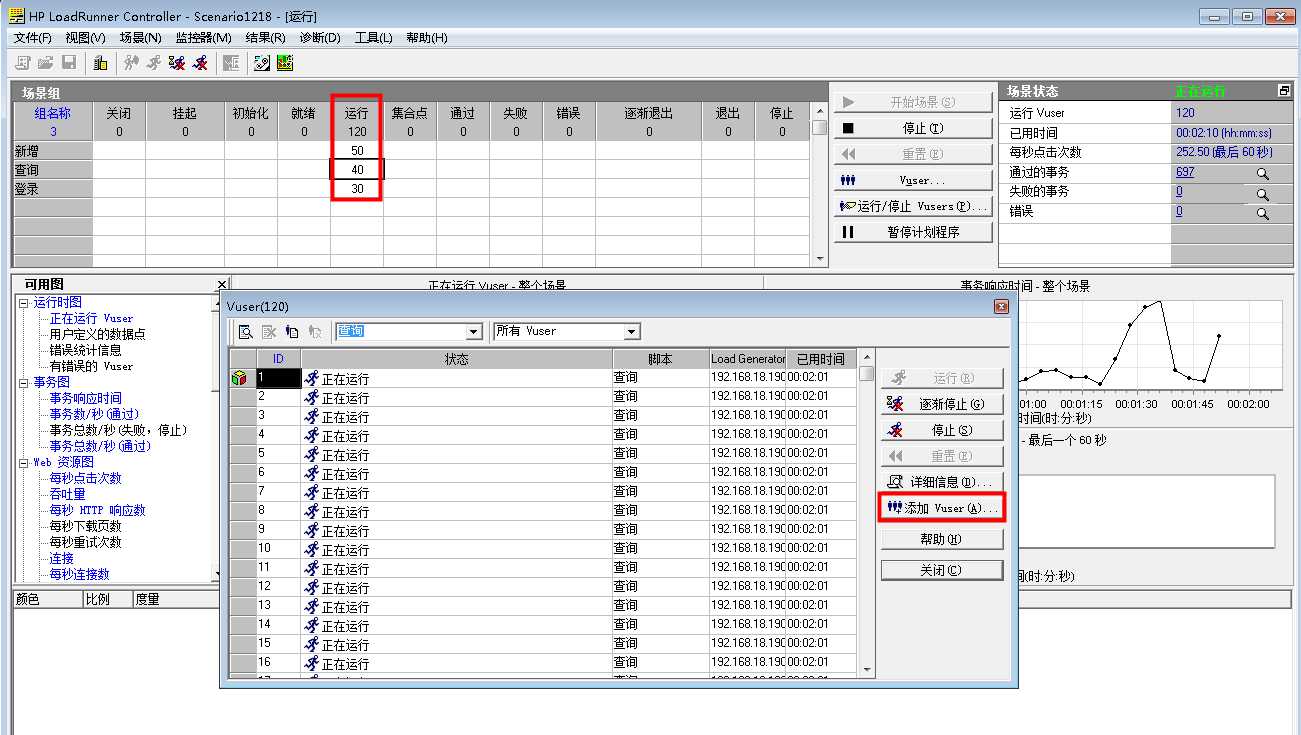Select 用户定义的数据点 in the graph tree

(98, 334)
